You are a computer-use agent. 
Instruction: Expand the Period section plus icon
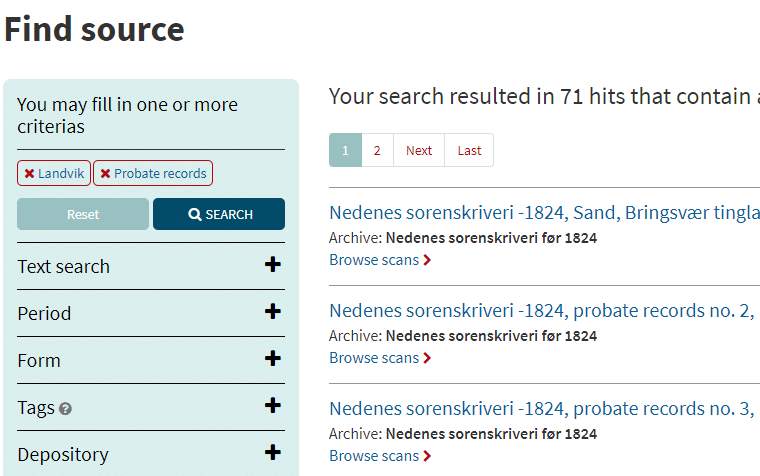click(272, 312)
